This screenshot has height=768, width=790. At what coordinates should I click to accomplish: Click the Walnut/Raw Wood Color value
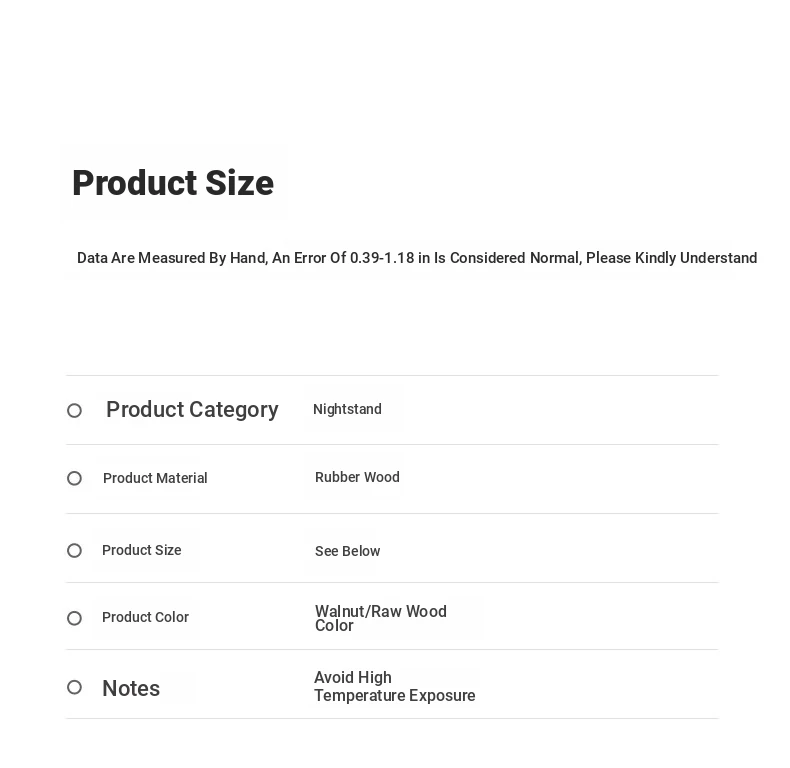click(381, 618)
